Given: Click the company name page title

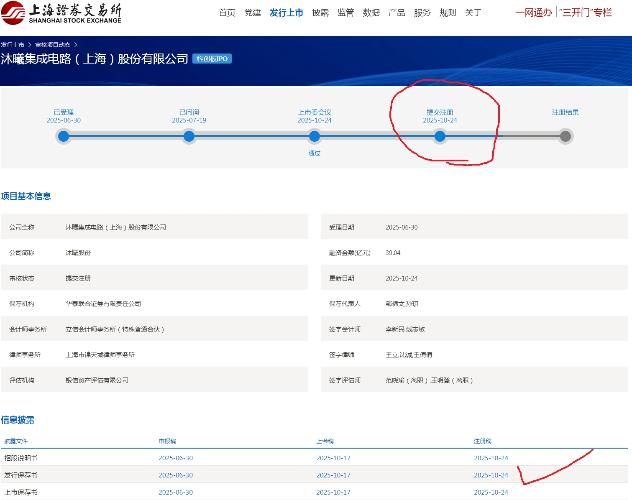Looking at the screenshot, I should click(94, 59).
